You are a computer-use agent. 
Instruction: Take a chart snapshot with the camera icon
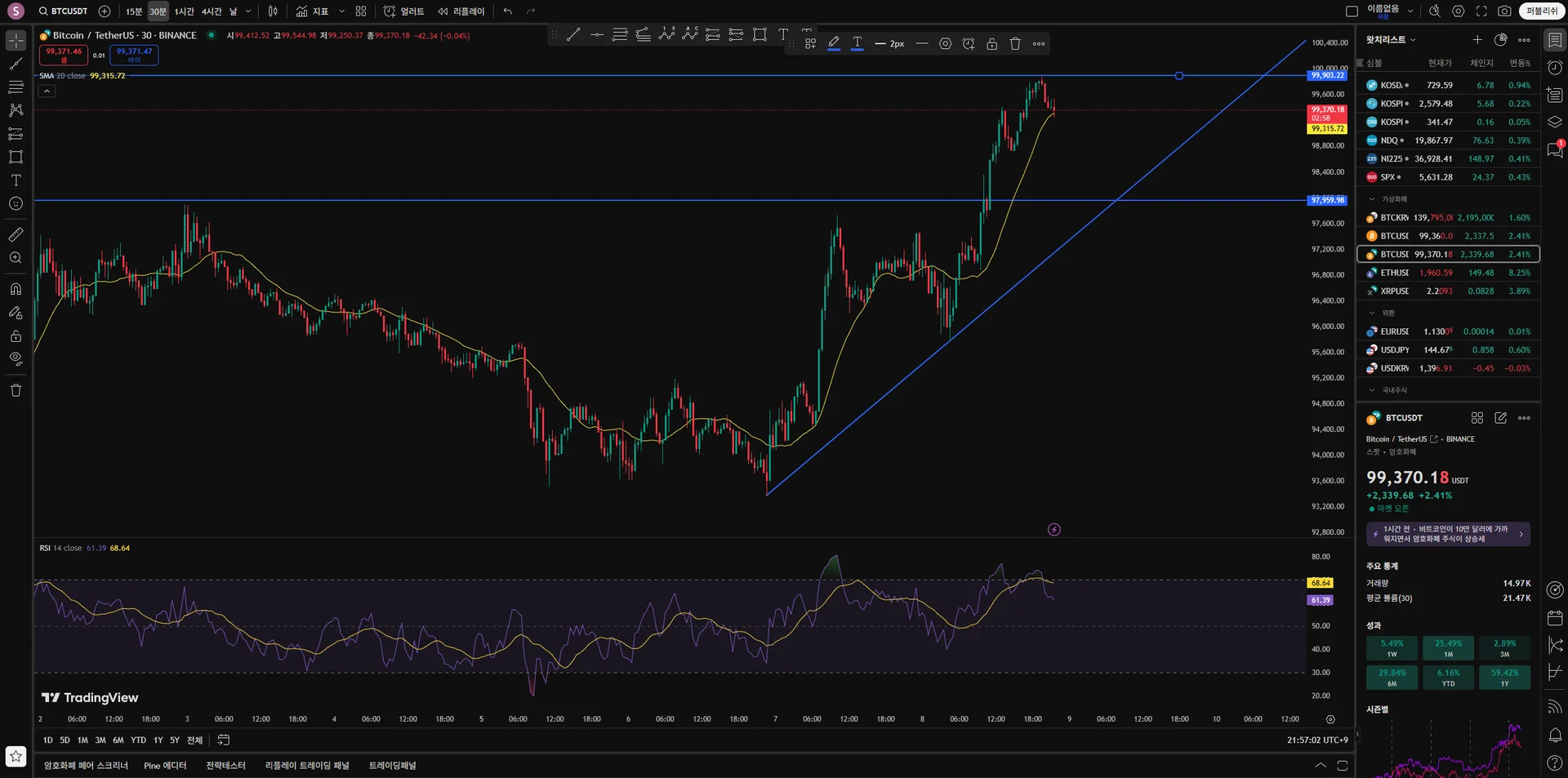coord(1504,11)
